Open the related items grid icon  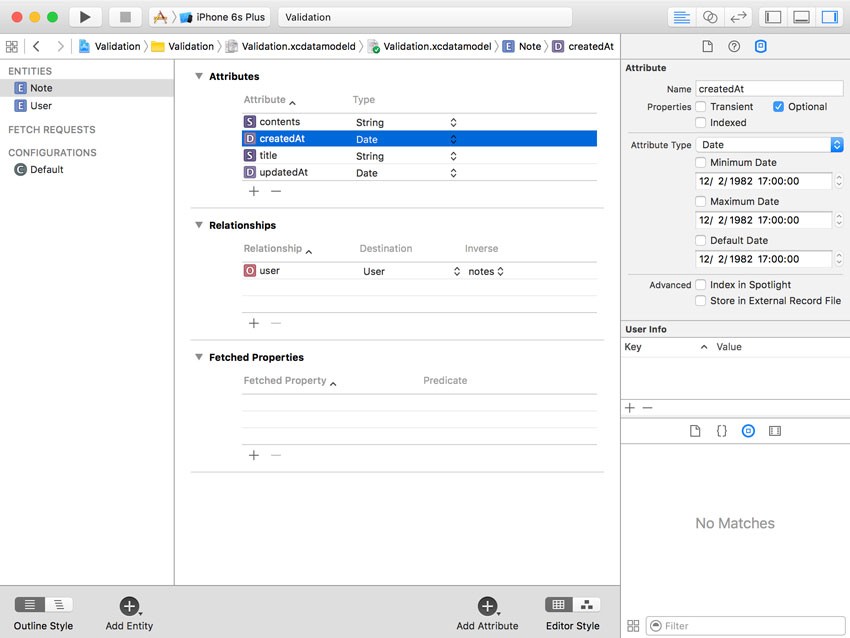pyautogui.click(x=11, y=47)
